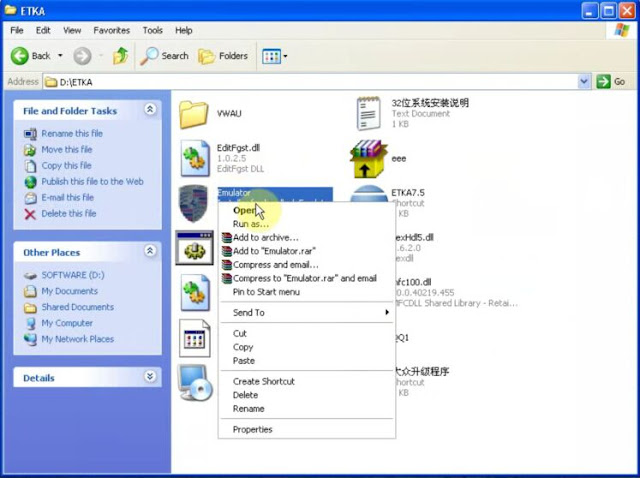This screenshot has height=478, width=640.
Task: Select the ETKA7.5 shortcut icon
Action: click(x=369, y=194)
